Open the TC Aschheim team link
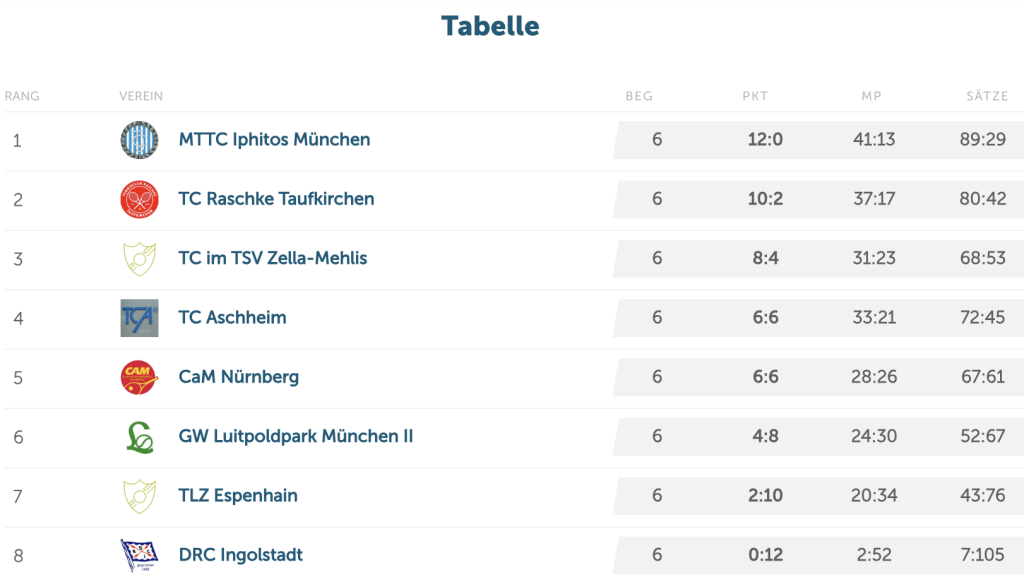1024x577 pixels. click(x=232, y=318)
